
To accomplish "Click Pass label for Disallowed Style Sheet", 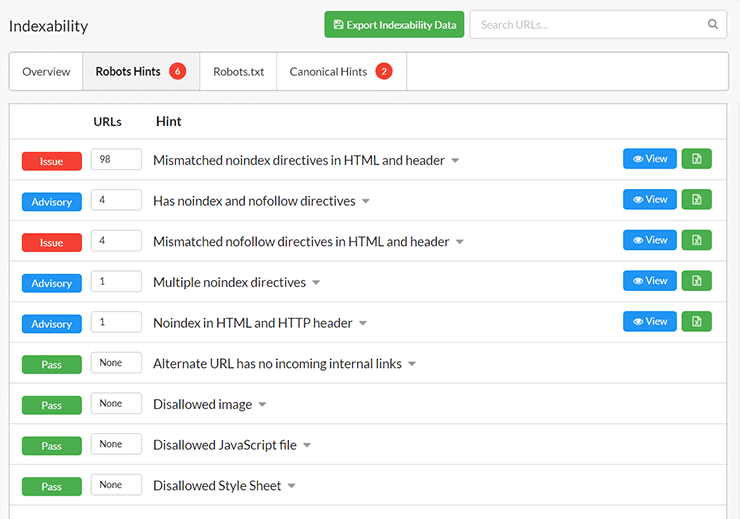I will pyautogui.click(x=51, y=486).
